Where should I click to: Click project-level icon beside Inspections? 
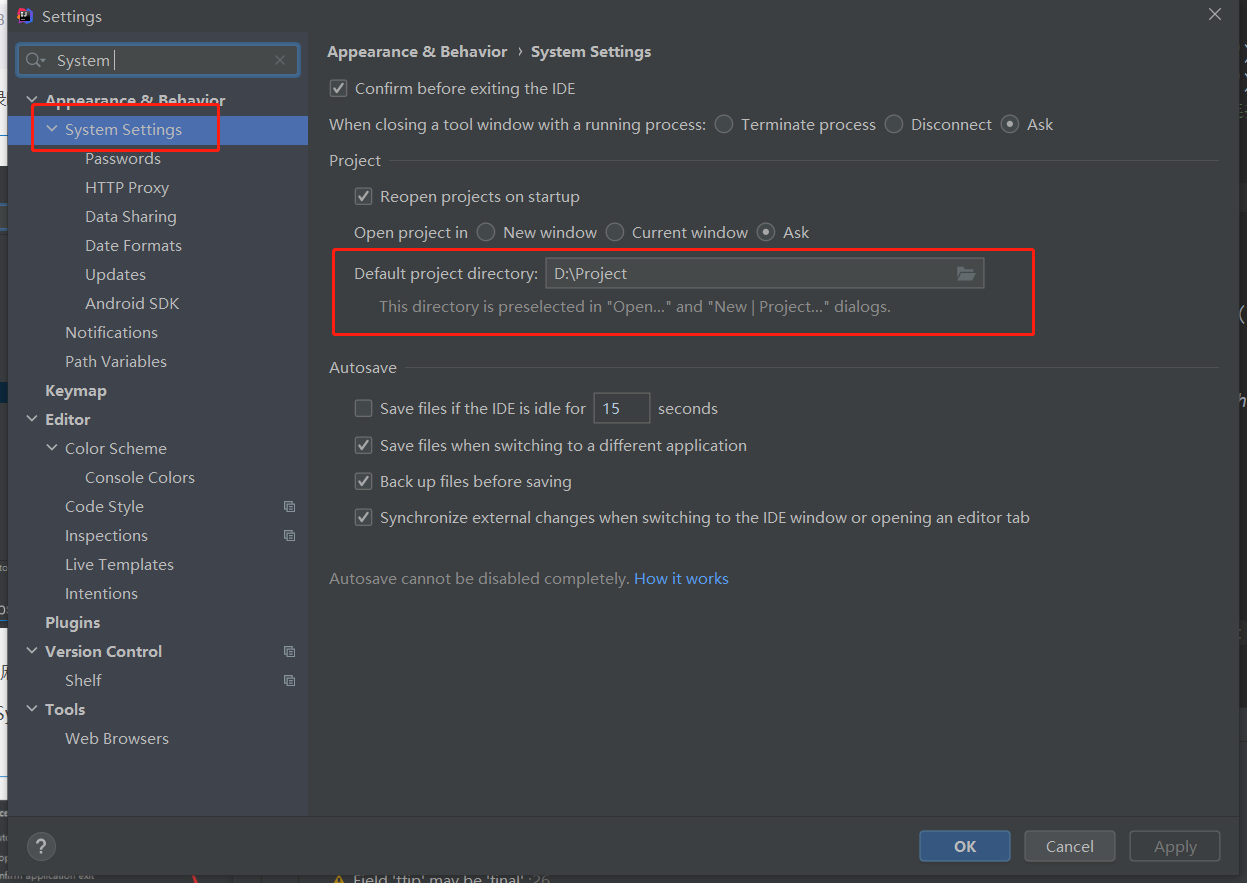click(289, 536)
